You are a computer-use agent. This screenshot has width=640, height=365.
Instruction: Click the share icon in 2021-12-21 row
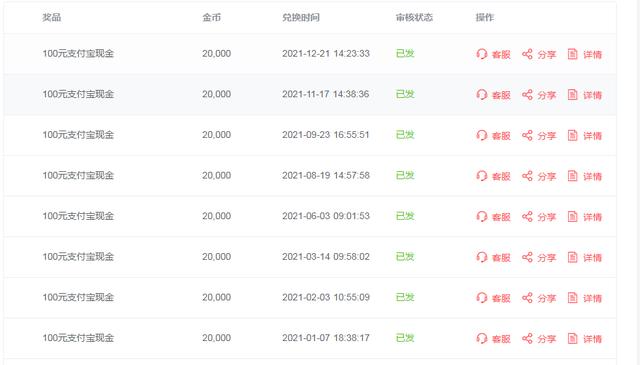coord(527,54)
